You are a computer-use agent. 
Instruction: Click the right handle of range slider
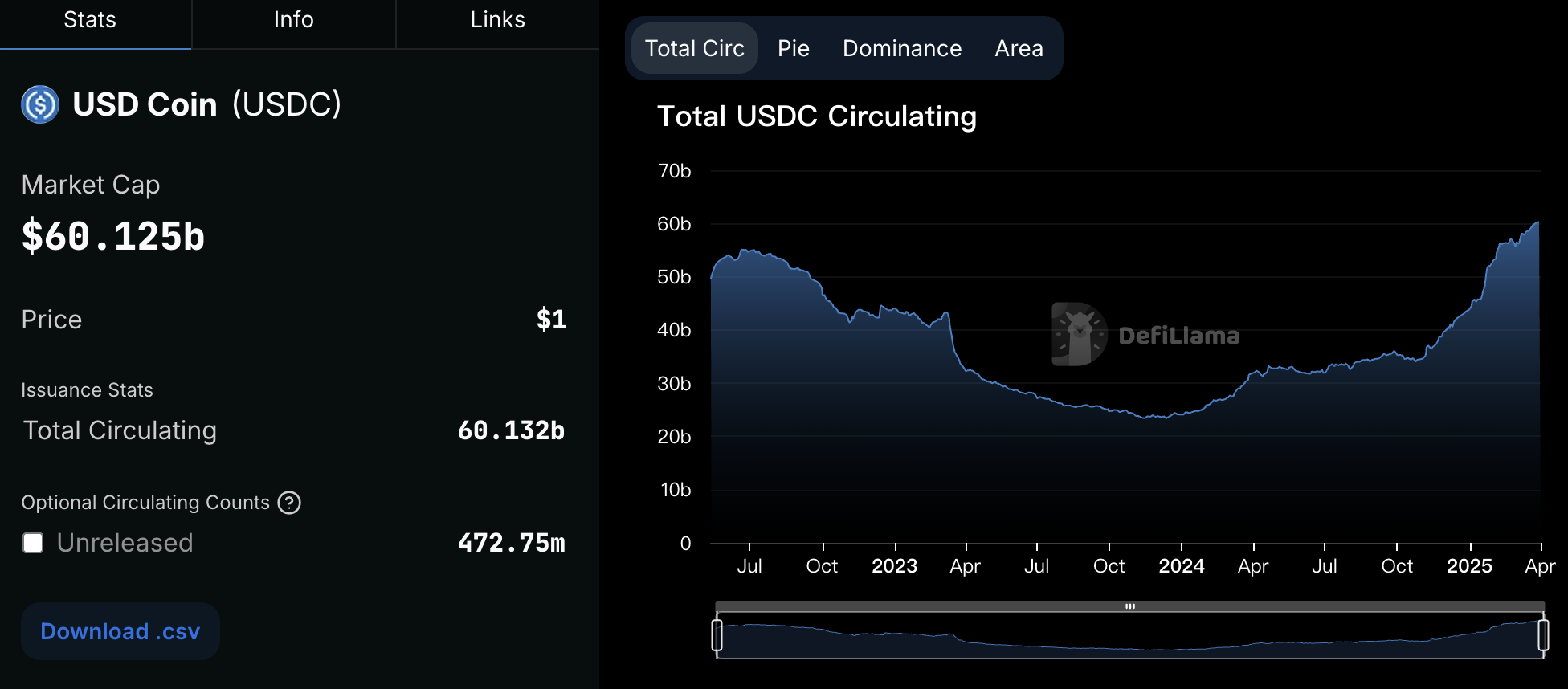1542,635
